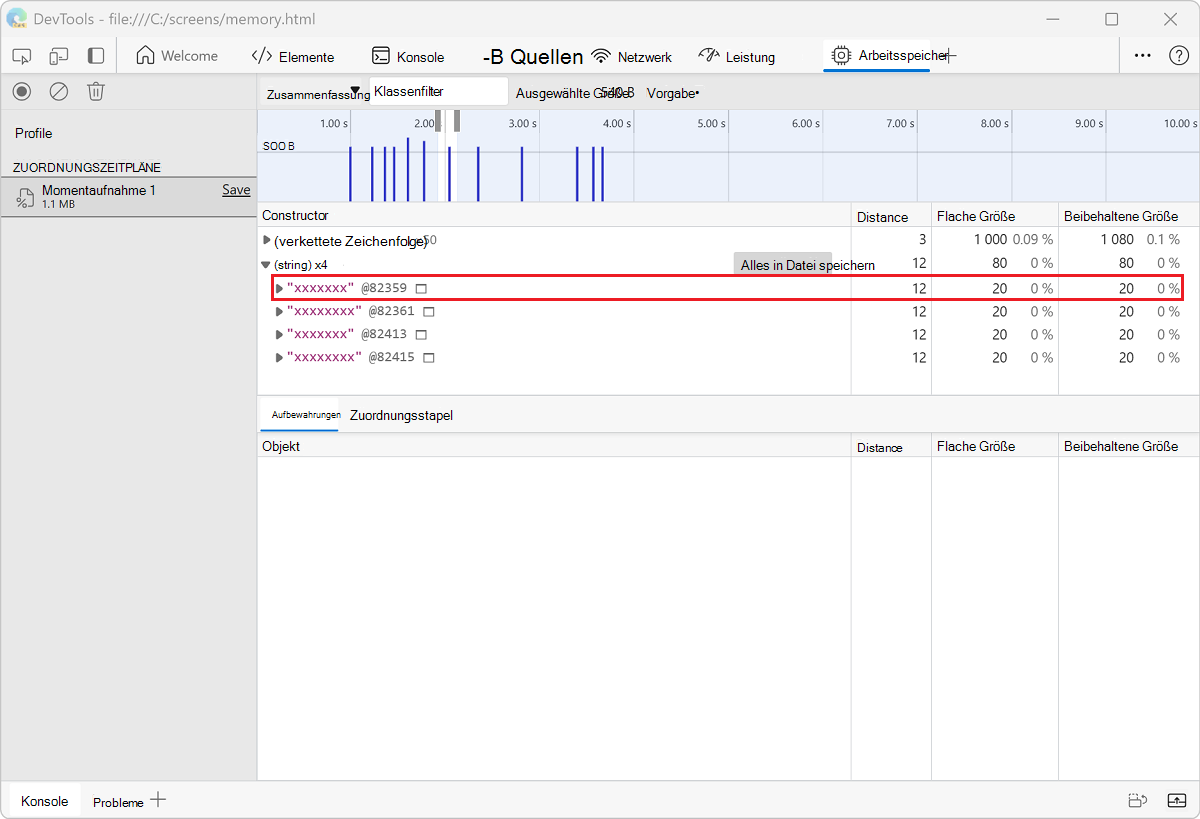
Task: Click the timeline bar near 3.00 s
Action: click(x=521, y=173)
